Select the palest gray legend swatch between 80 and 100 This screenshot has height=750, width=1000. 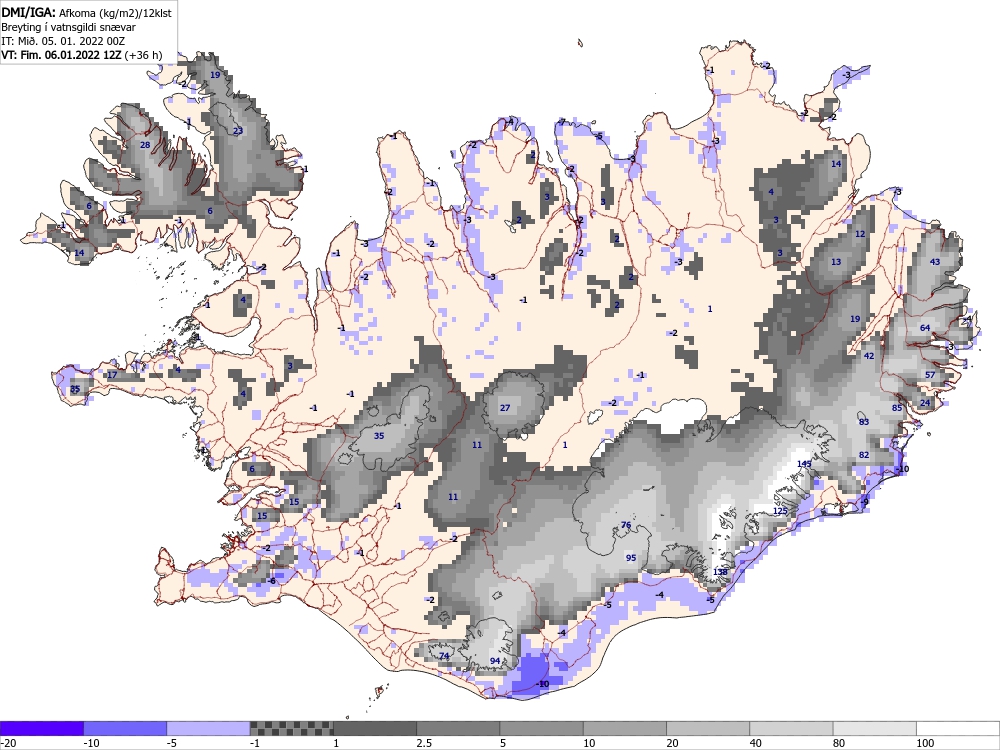point(875,728)
